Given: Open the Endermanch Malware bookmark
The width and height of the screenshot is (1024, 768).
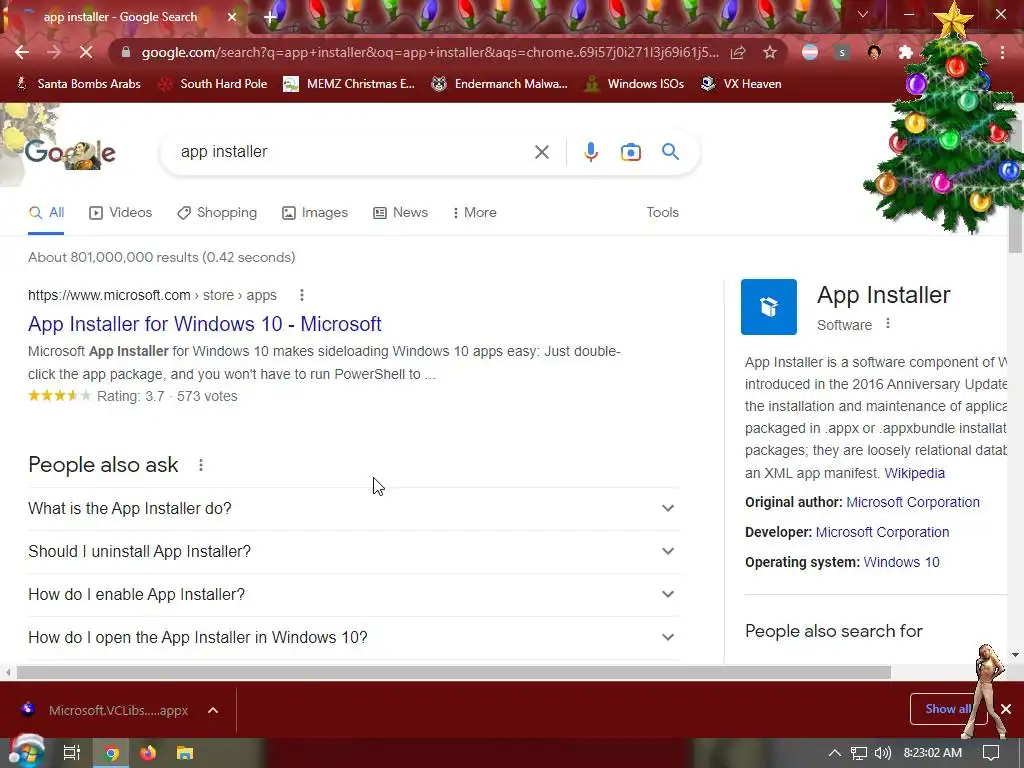Looking at the screenshot, I should point(500,84).
